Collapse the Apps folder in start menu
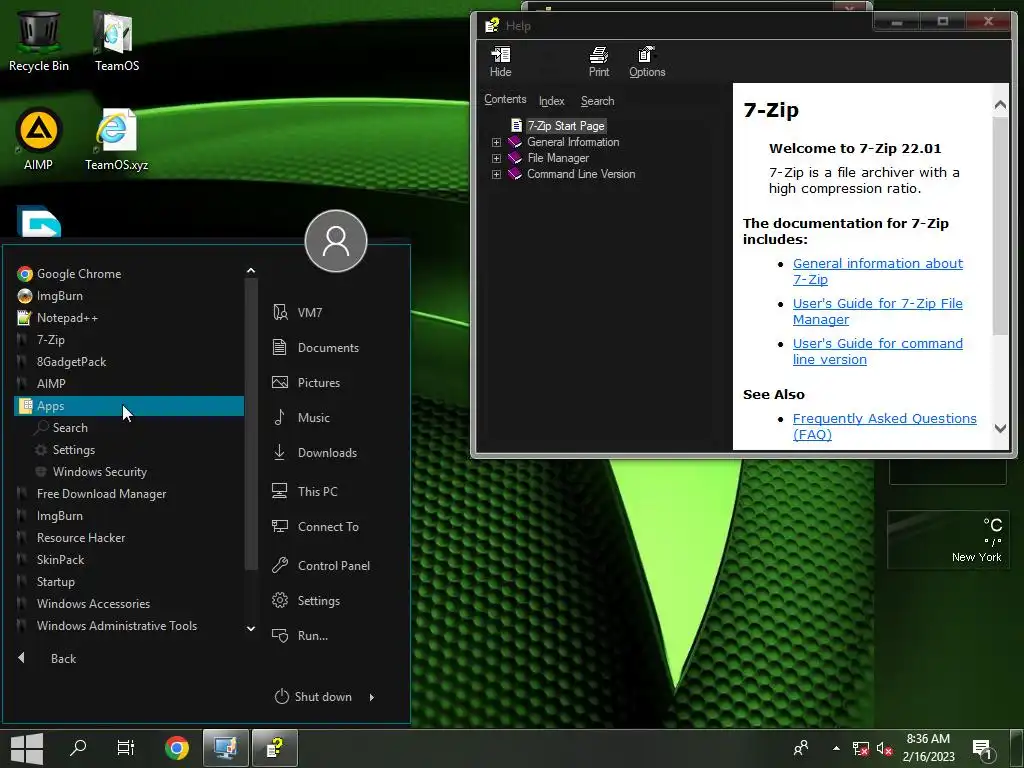Viewport: 1024px width, 768px height. click(129, 406)
